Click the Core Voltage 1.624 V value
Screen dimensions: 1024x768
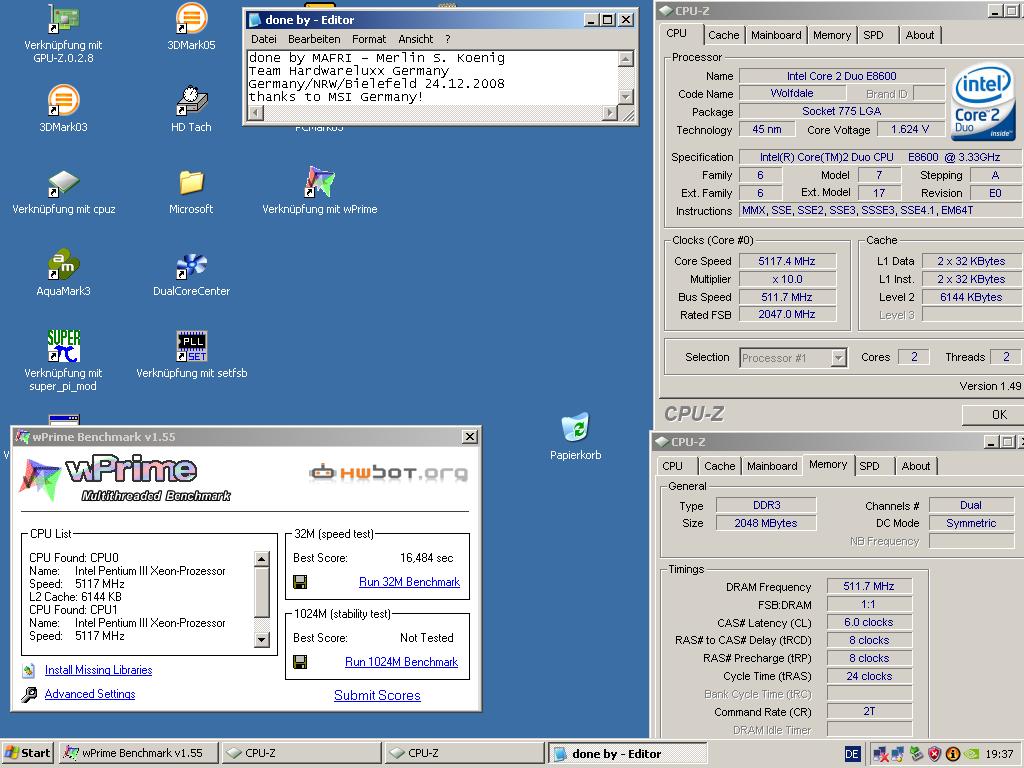[910, 129]
